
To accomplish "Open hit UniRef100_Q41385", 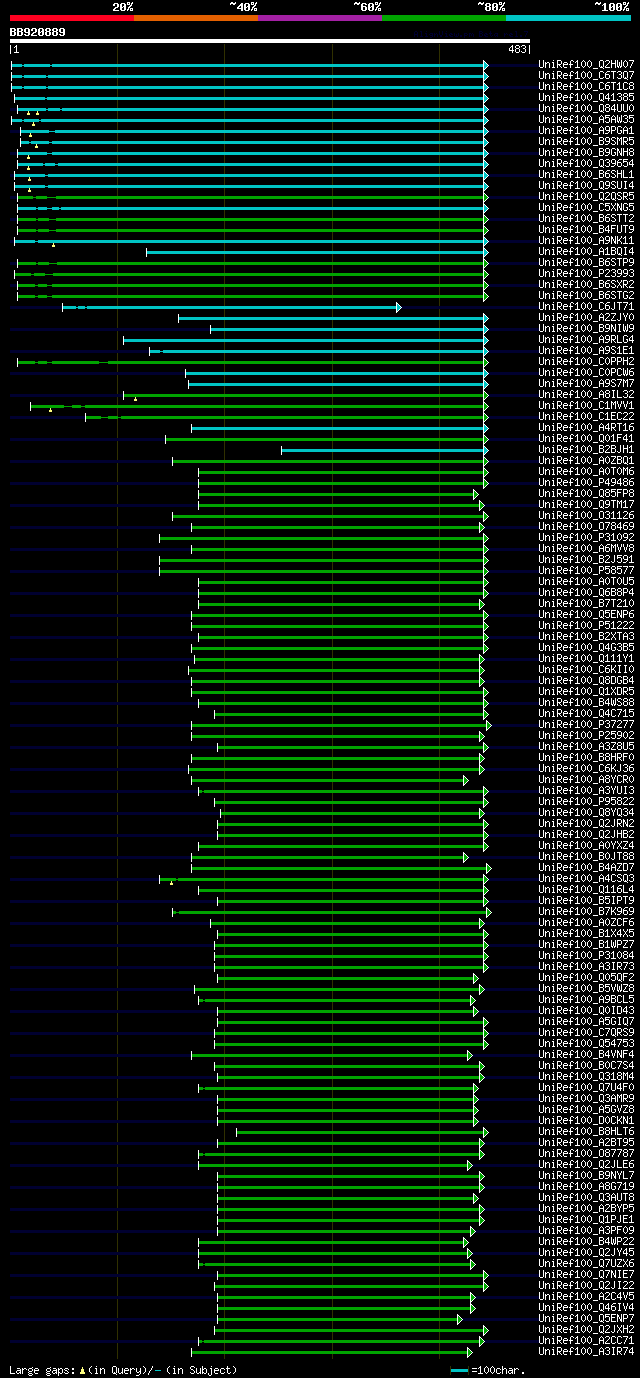I will [586, 97].
